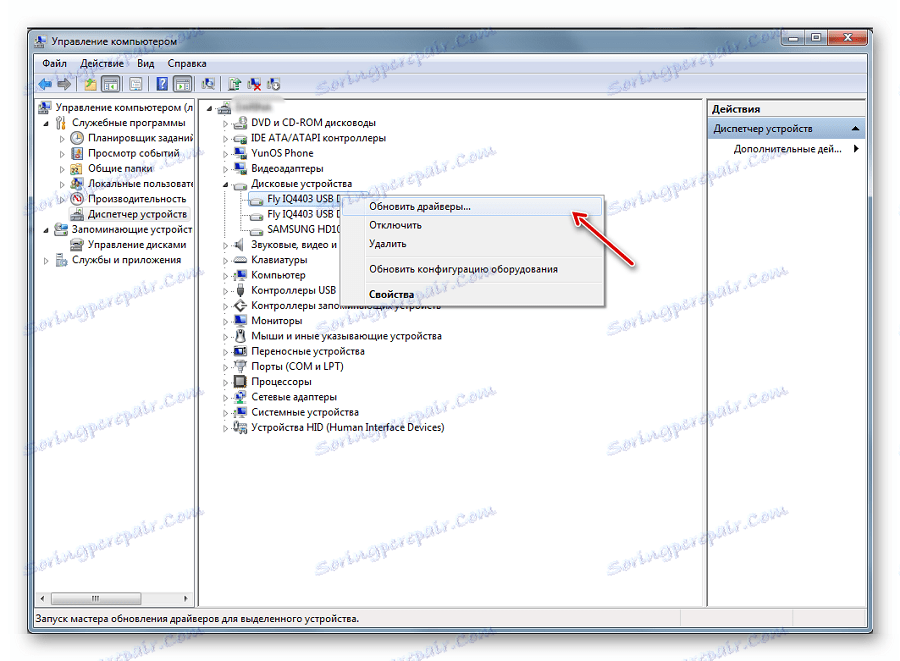Viewport: 900px width, 661px height.
Task: Click the Up one level folder icon
Action: [x=90, y=84]
